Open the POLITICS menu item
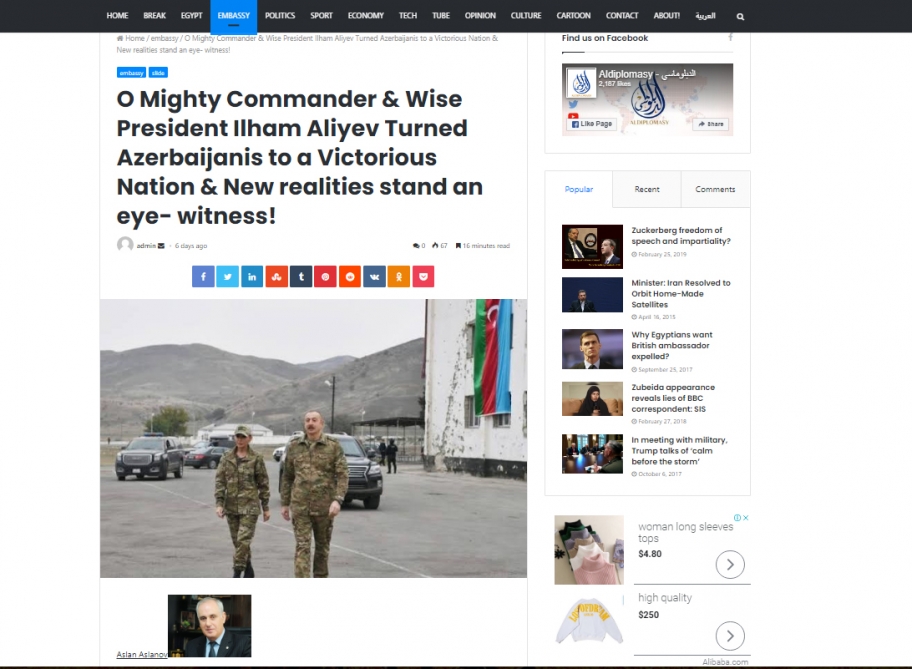This screenshot has height=669, width=912. click(x=280, y=16)
